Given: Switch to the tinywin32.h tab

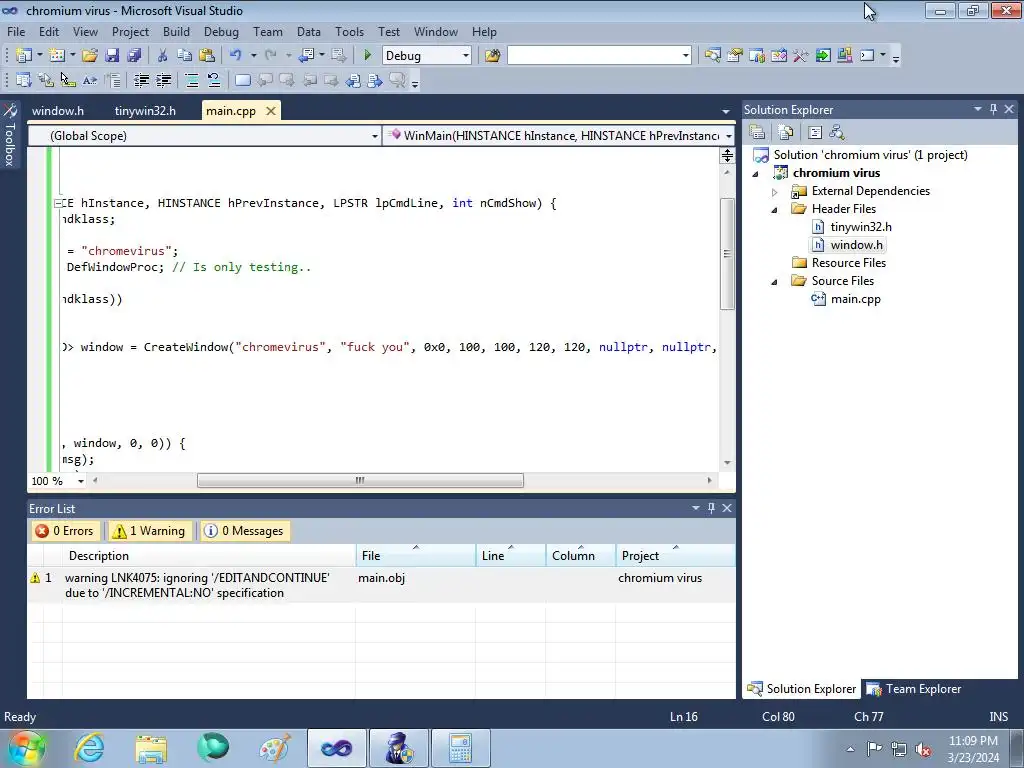Looking at the screenshot, I should click(145, 111).
